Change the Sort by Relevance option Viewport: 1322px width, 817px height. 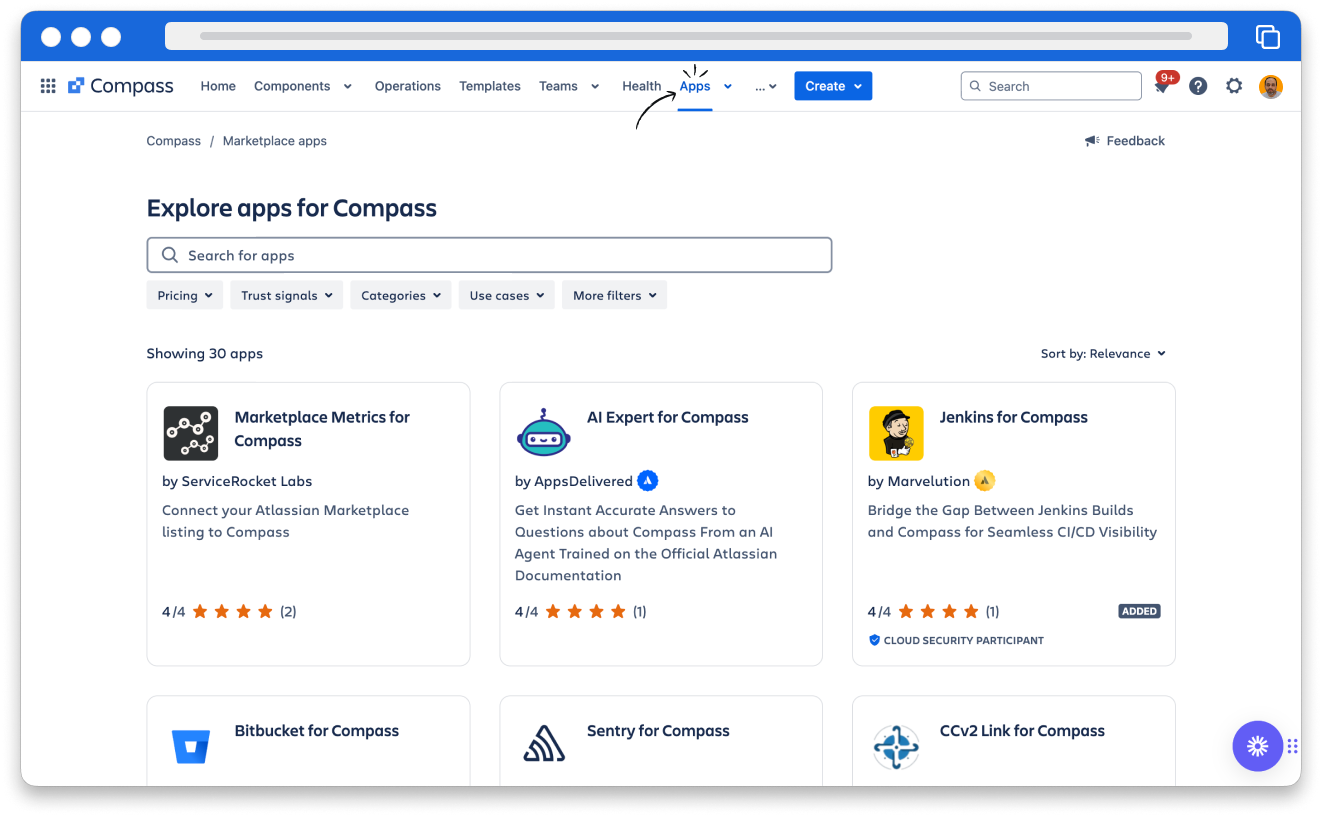pos(1103,353)
